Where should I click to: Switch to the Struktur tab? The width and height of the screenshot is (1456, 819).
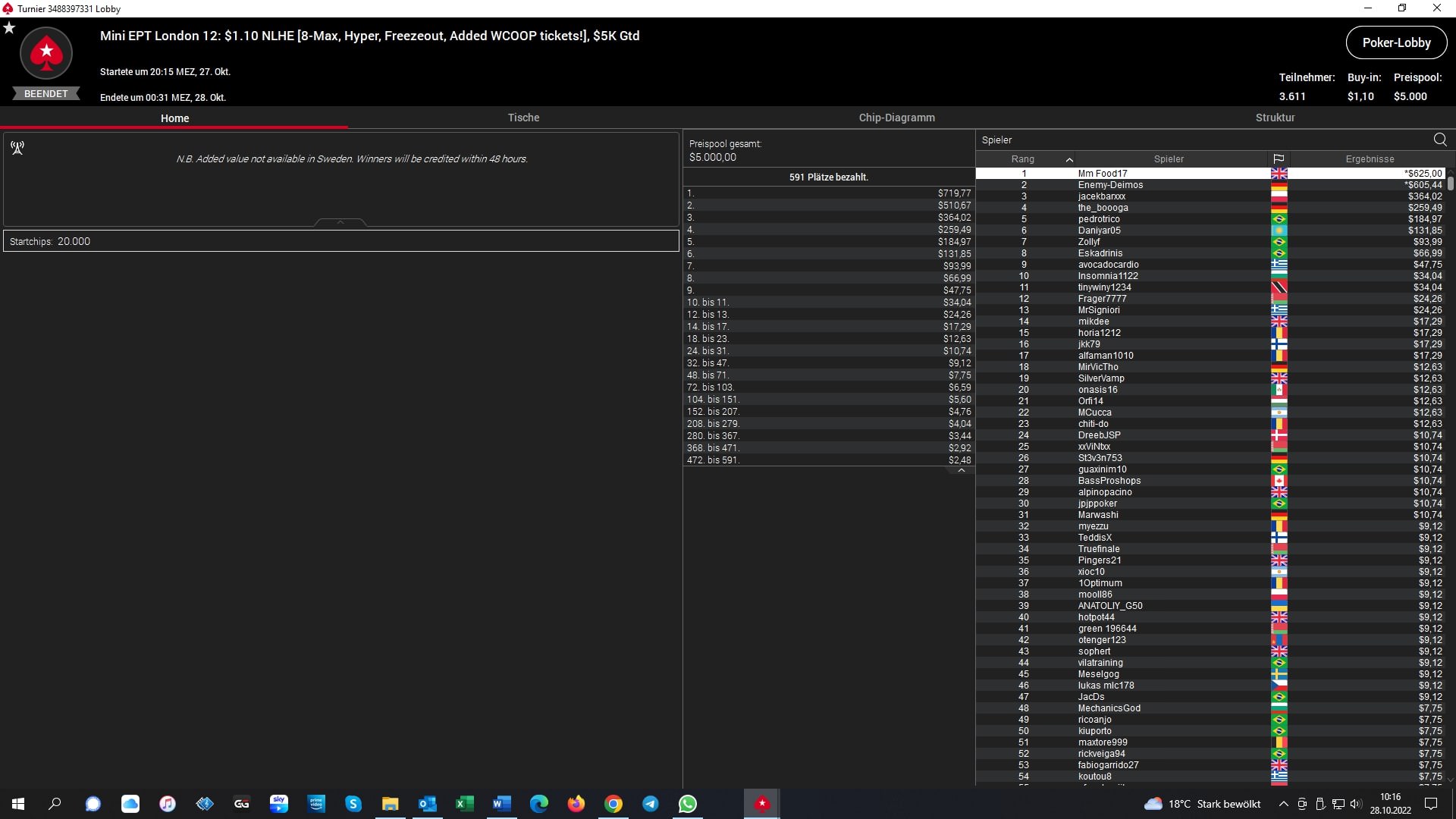pos(1275,118)
